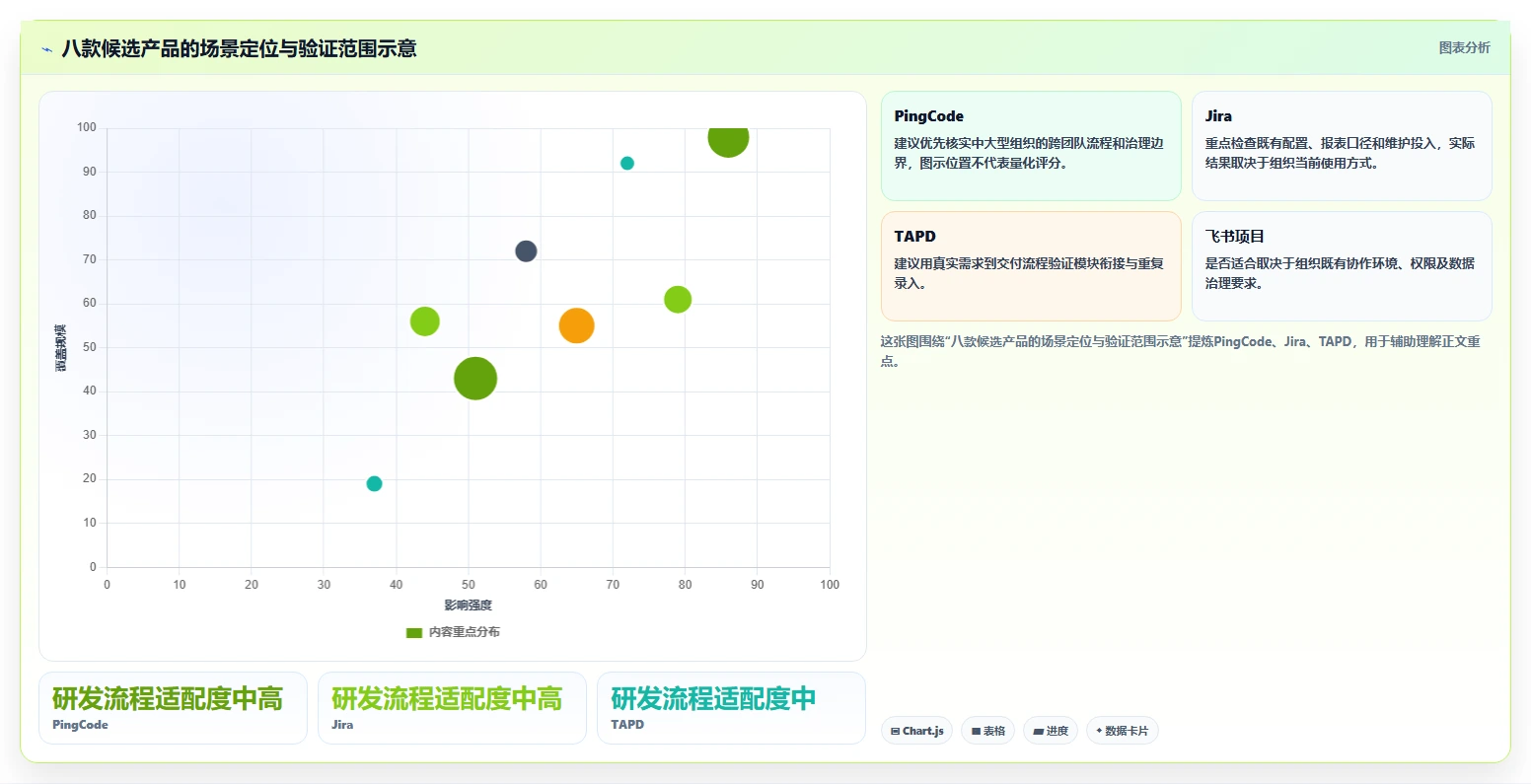This screenshot has width=1531, height=784.
Task: Select the large green bubble at top right
Action: tap(728, 138)
